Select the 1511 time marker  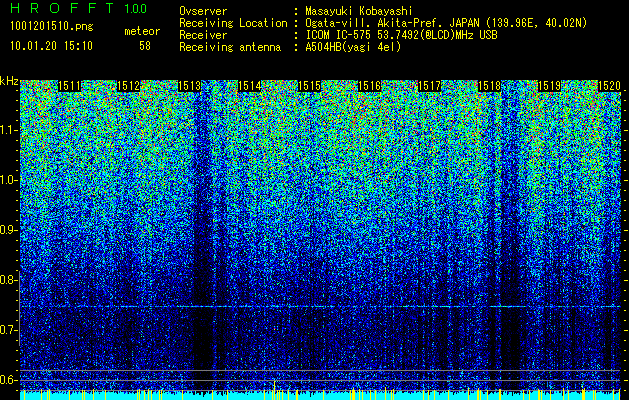point(69,86)
